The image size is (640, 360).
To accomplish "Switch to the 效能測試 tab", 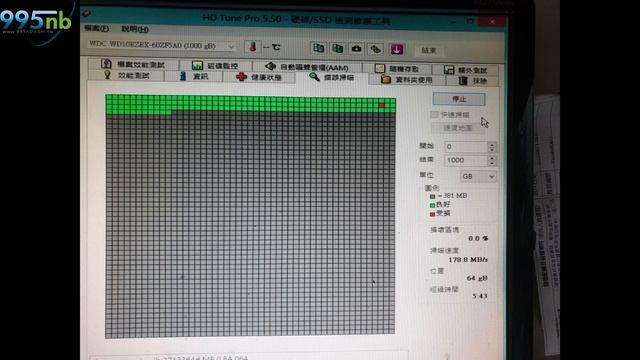I will tap(127, 75).
